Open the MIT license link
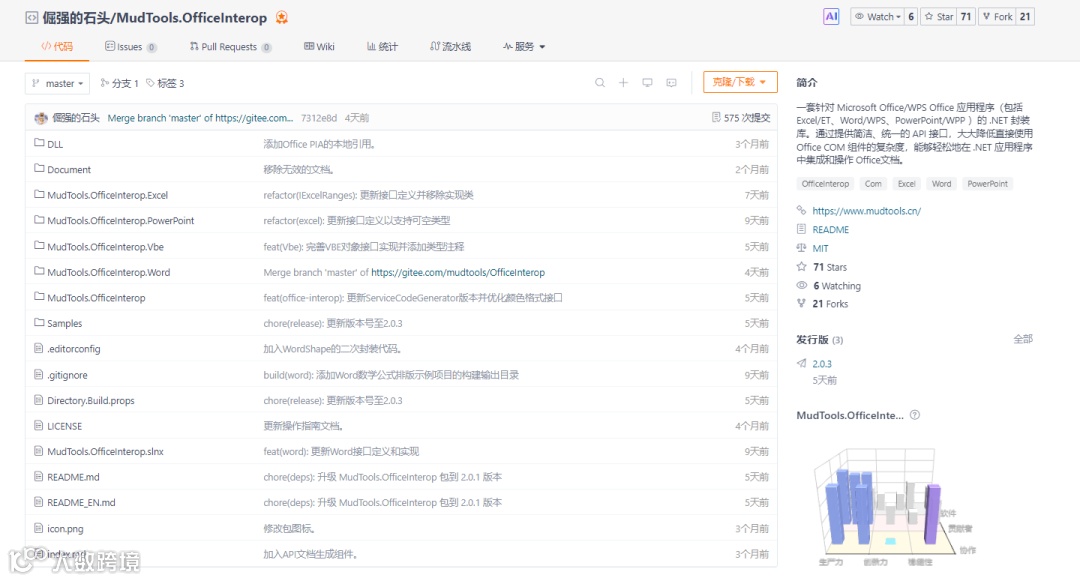1080x581 pixels. 820,248
